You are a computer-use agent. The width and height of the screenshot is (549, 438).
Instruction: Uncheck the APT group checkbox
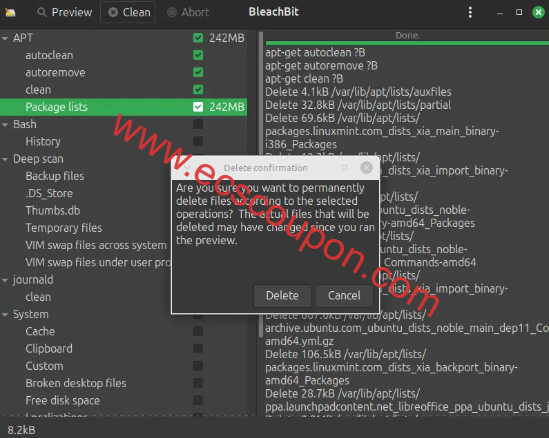point(198,38)
